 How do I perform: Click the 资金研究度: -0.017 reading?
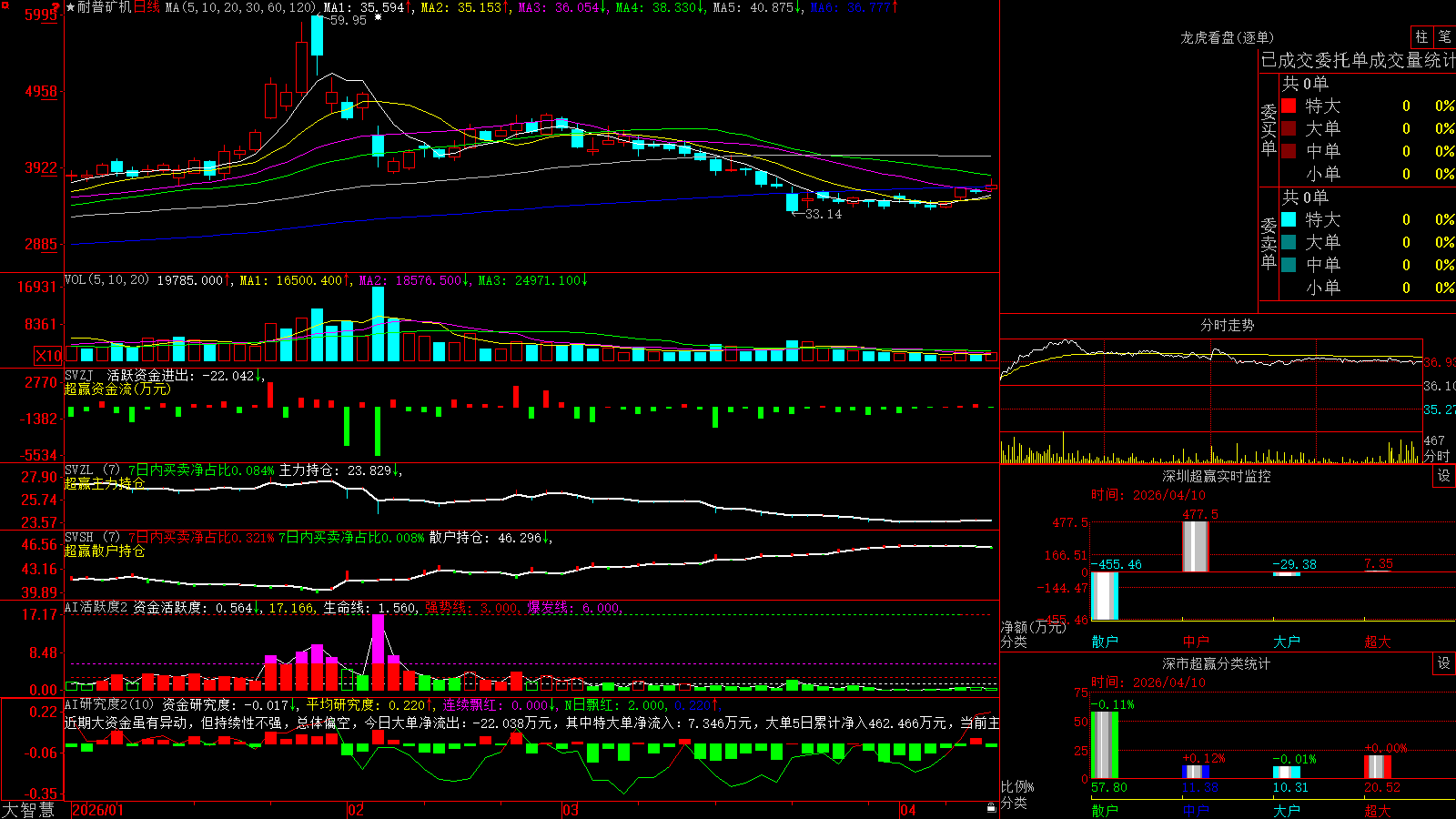pos(226,704)
